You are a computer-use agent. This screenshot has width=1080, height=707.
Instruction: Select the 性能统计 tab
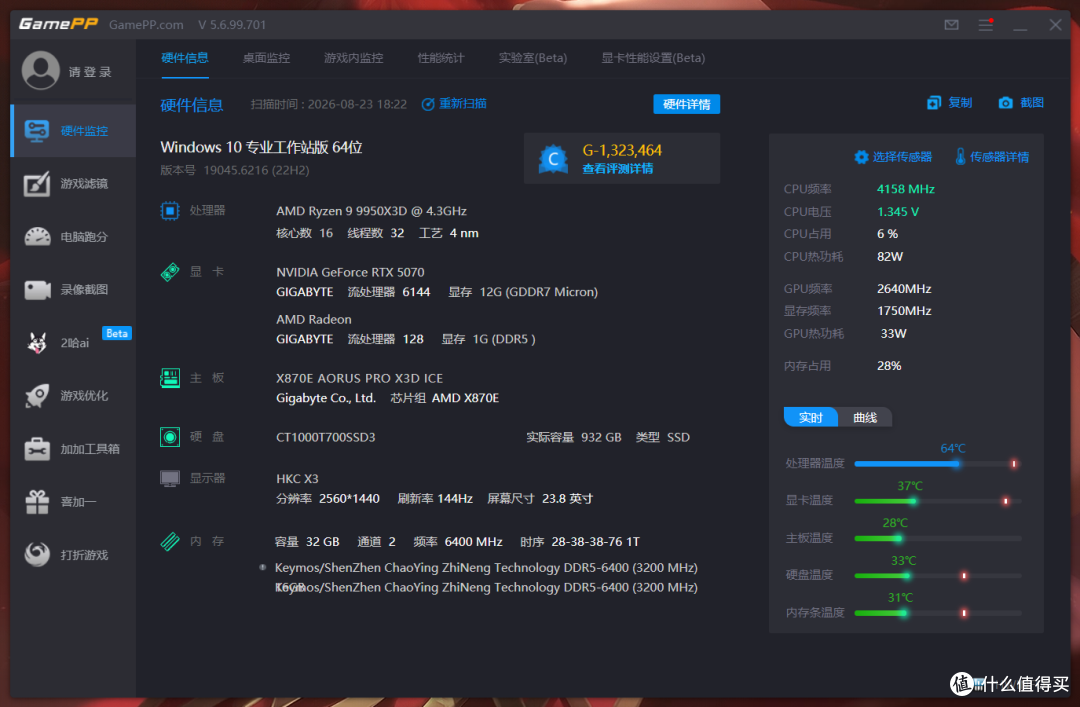[x=441, y=58]
